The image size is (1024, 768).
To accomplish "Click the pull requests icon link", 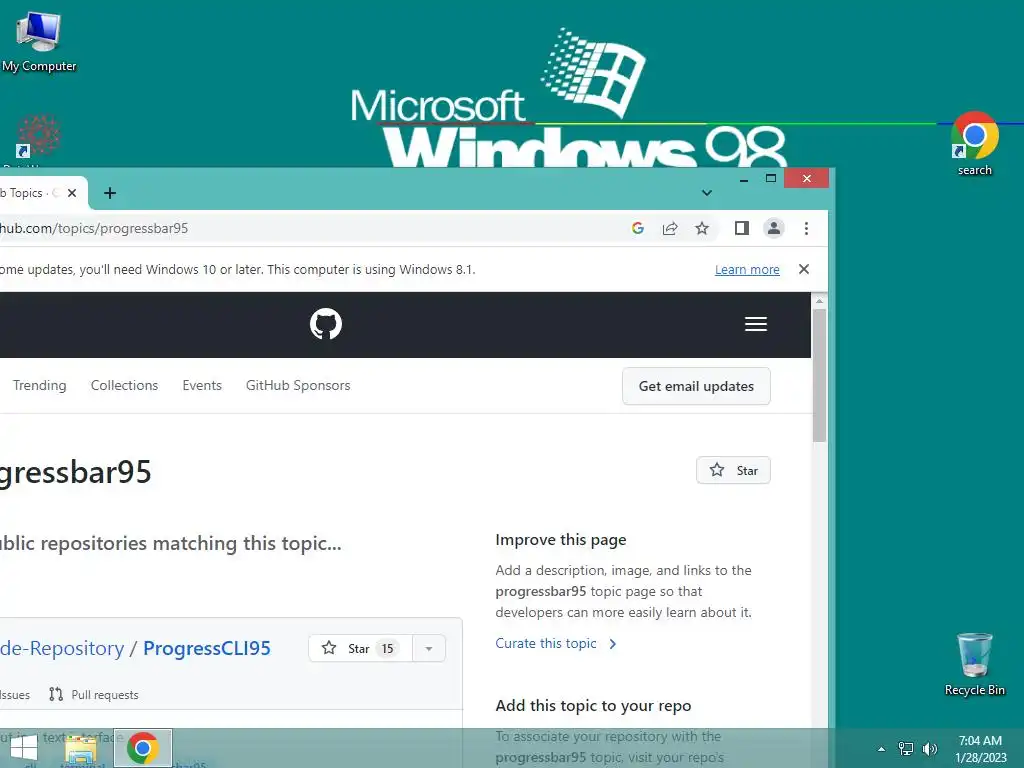I will pyautogui.click(x=56, y=694).
